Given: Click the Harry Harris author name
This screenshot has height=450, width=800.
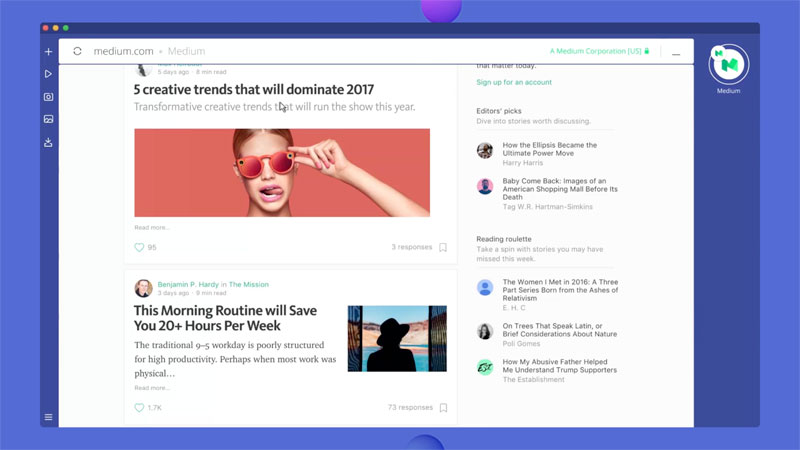Looking at the screenshot, I should click(x=522, y=163).
